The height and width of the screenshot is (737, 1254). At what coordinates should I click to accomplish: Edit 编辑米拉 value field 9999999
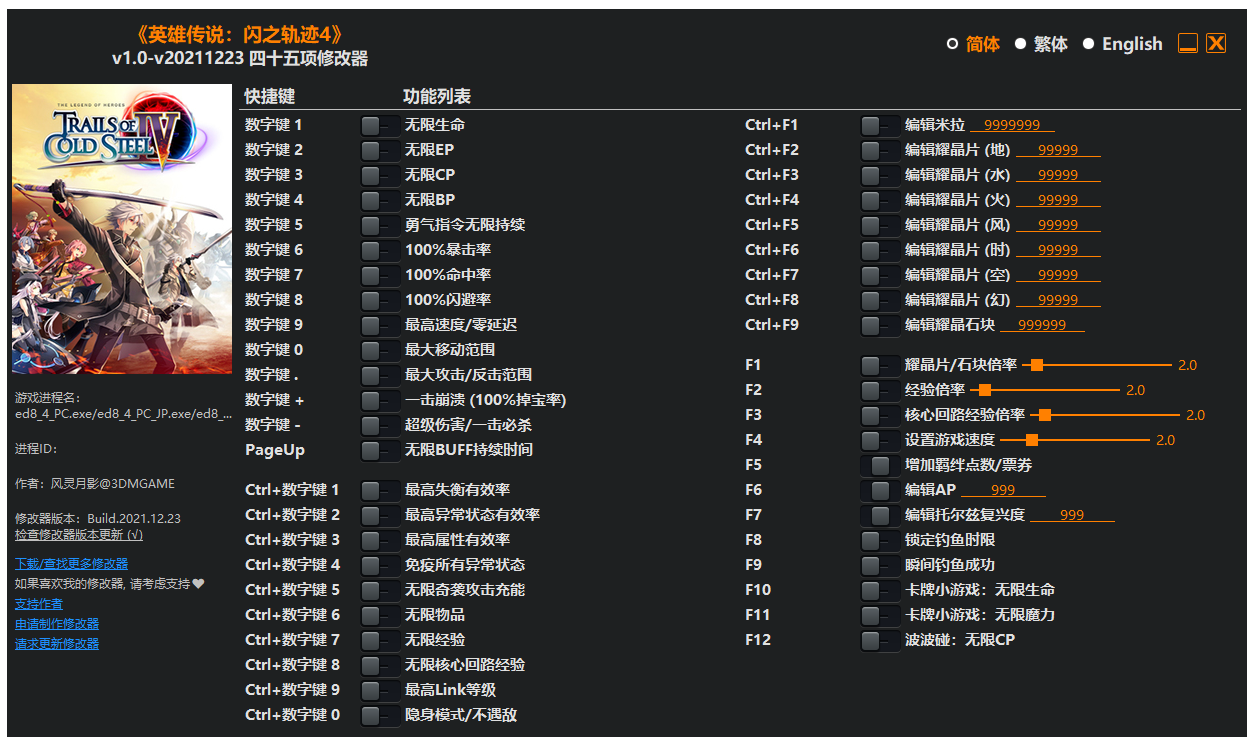click(1012, 125)
